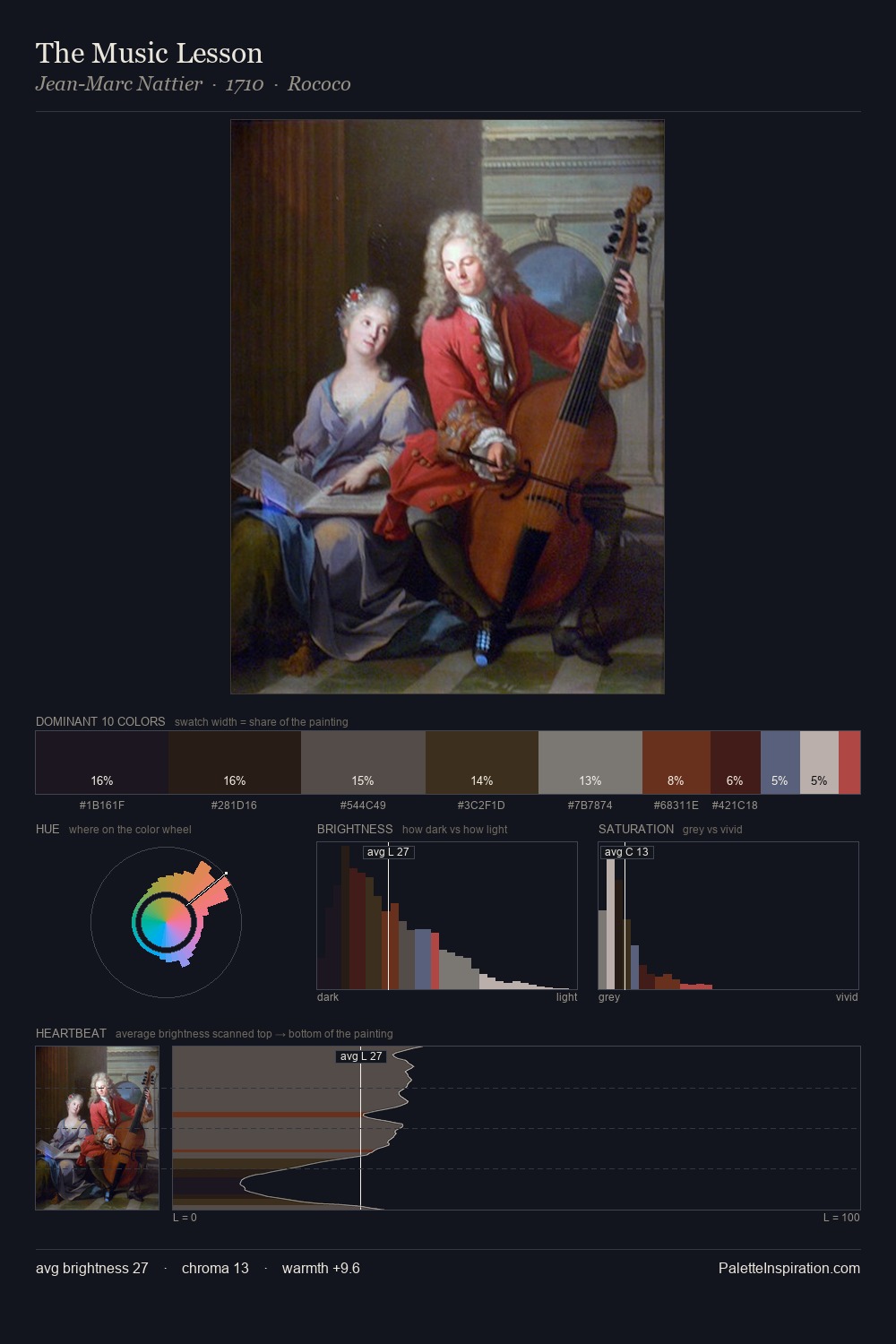Click the 'HEARTBEAT' section heading

[x=71, y=1033]
